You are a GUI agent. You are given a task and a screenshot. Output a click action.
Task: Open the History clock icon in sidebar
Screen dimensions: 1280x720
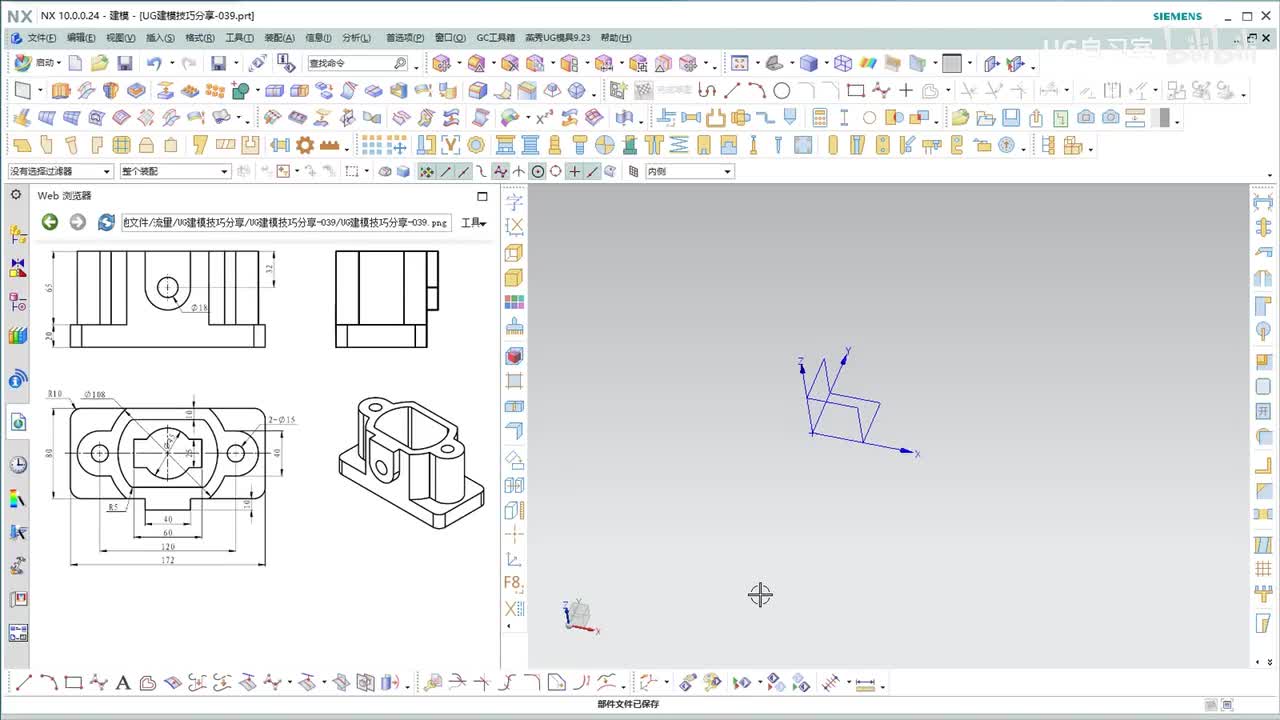pos(18,465)
